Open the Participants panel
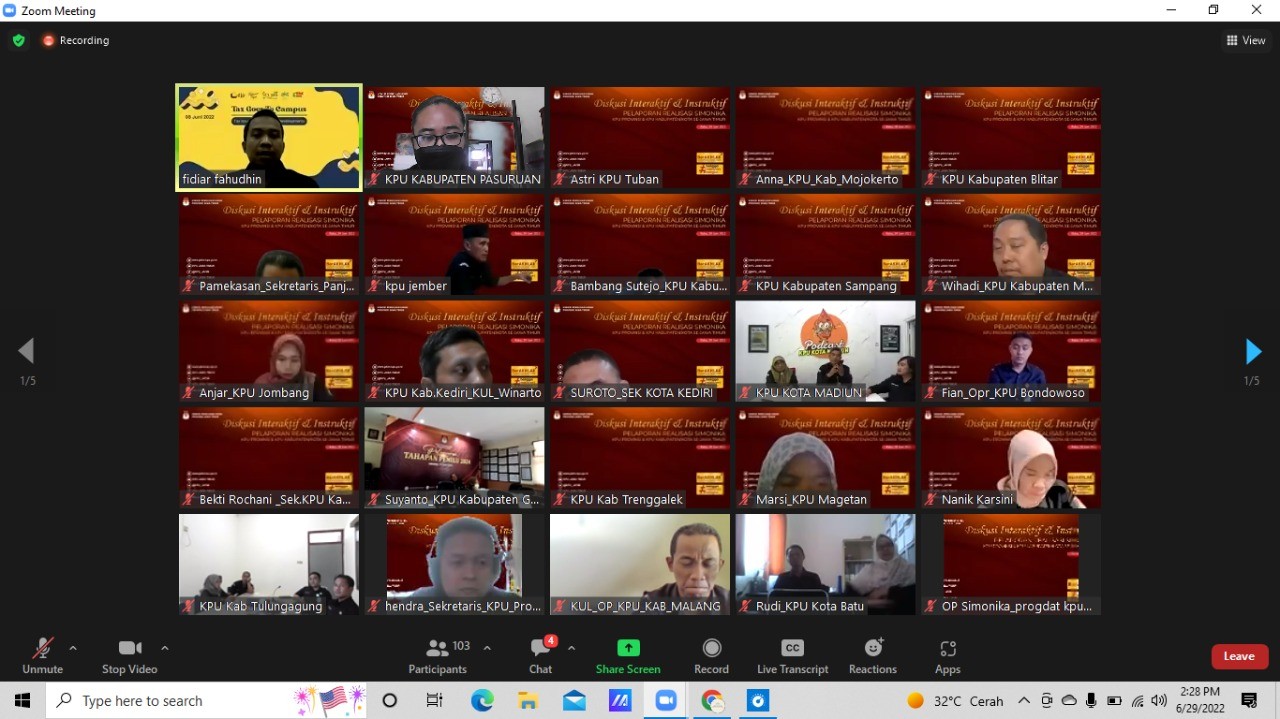 pyautogui.click(x=438, y=656)
